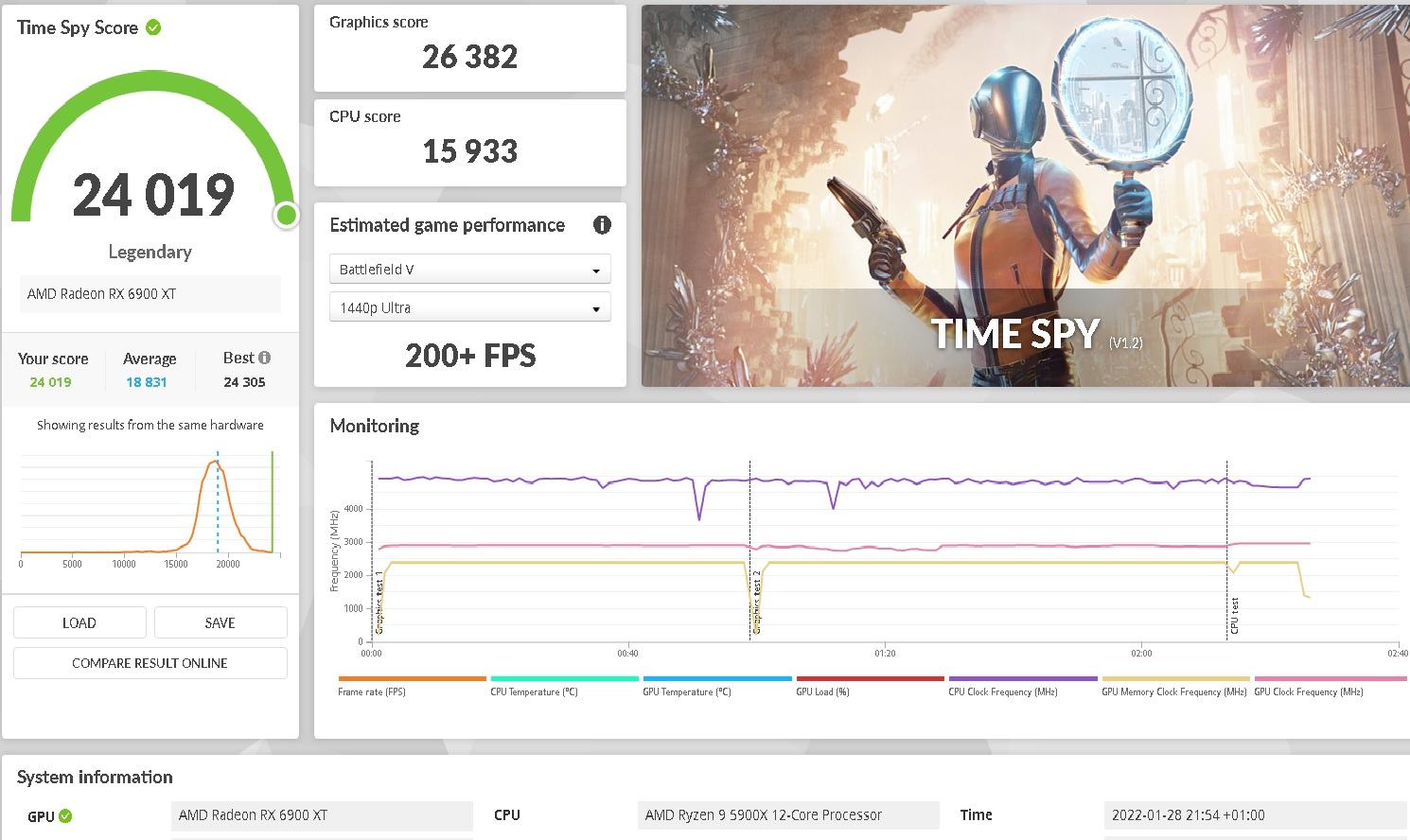Click the CPU test marker on chart
The width and height of the screenshot is (1410, 840).
pyautogui.click(x=1235, y=615)
